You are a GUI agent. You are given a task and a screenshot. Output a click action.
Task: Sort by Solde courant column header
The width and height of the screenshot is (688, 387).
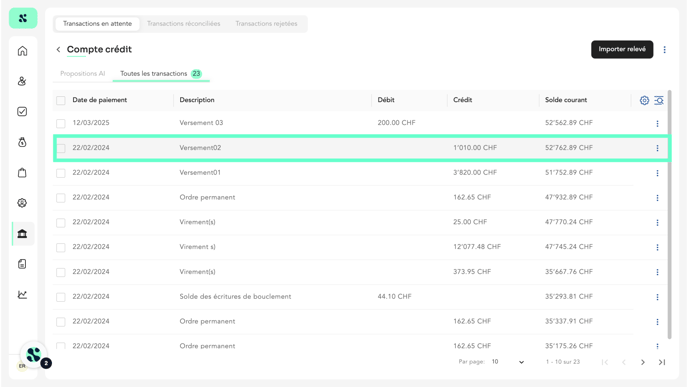pyautogui.click(x=566, y=100)
